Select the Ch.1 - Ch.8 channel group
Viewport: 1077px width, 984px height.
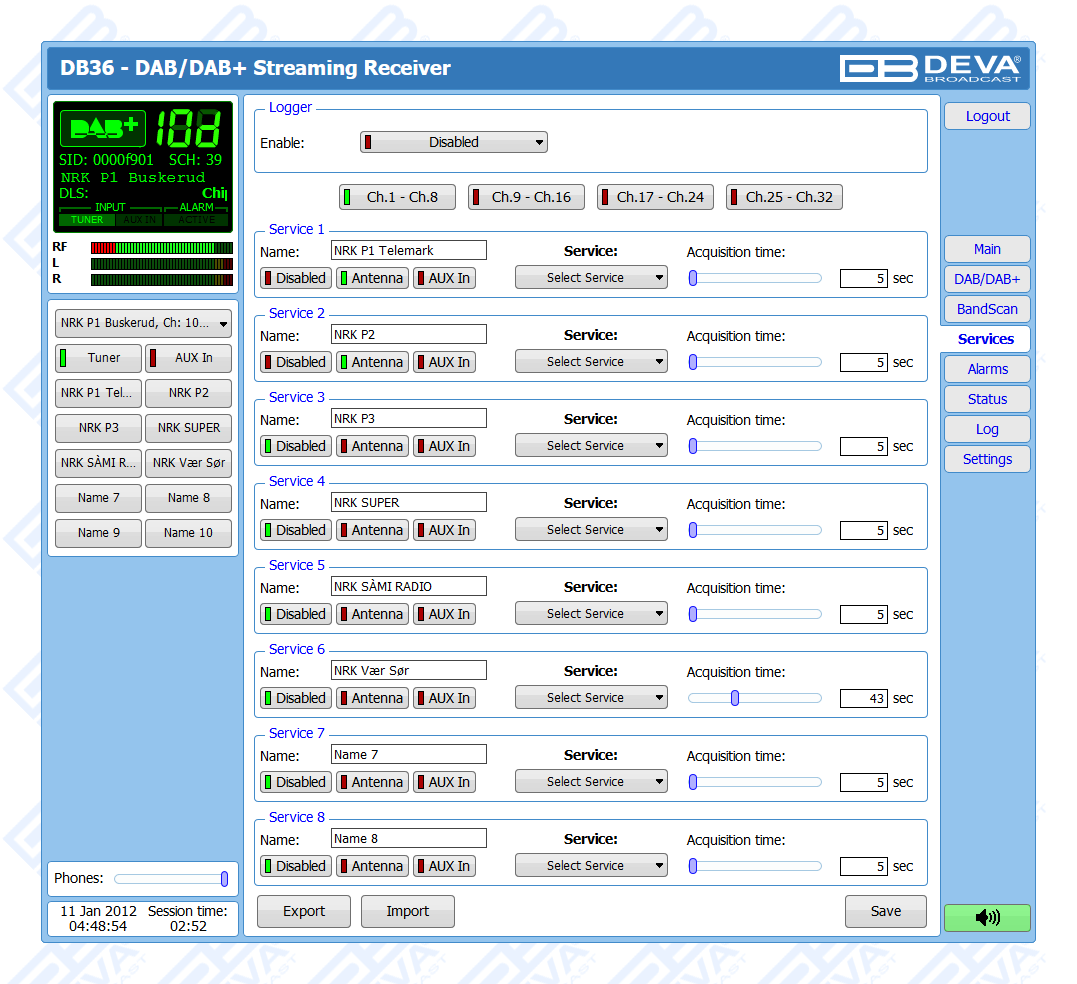click(x=397, y=197)
